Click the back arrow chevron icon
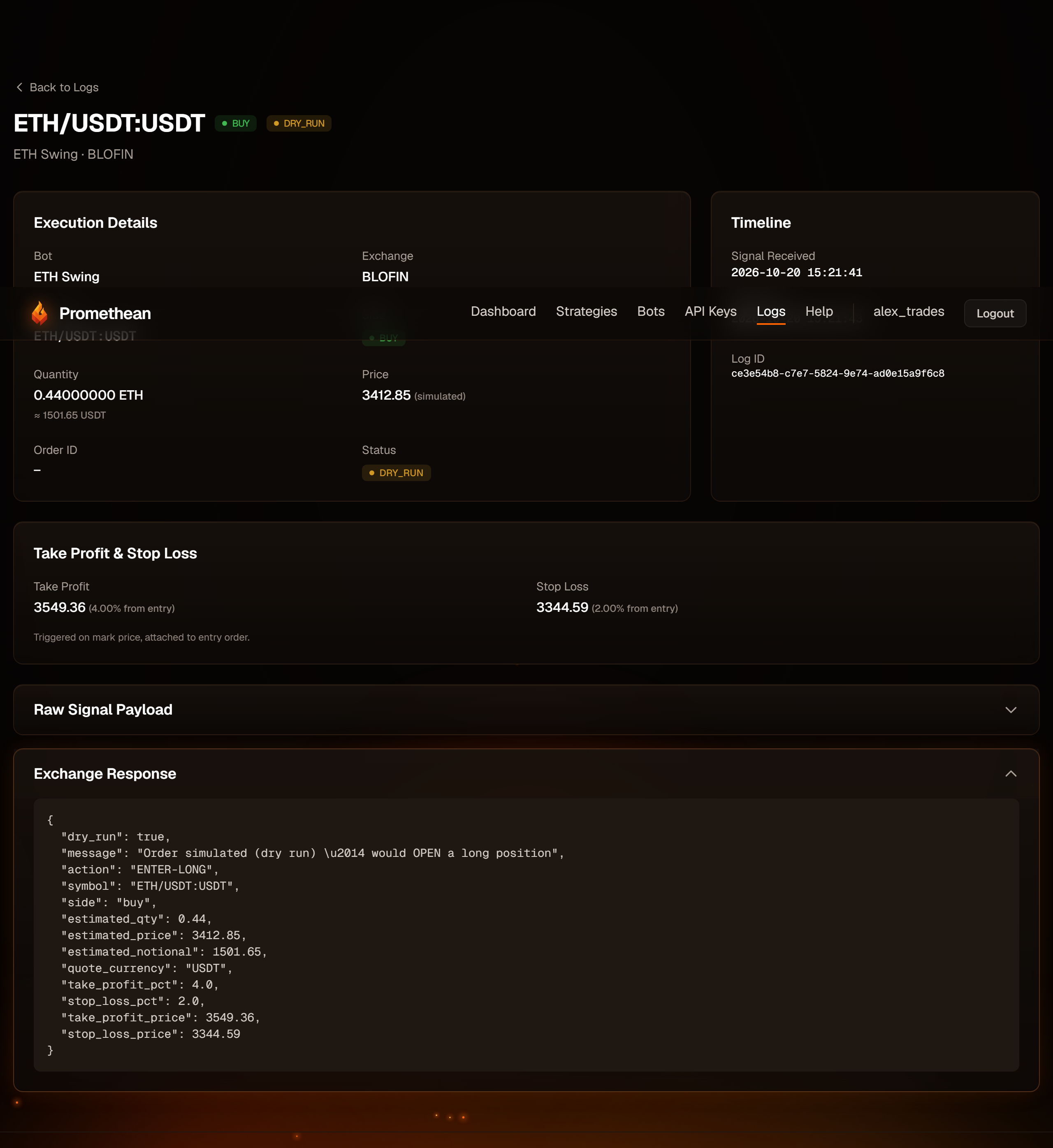The width and height of the screenshot is (1053, 1148). (x=19, y=87)
